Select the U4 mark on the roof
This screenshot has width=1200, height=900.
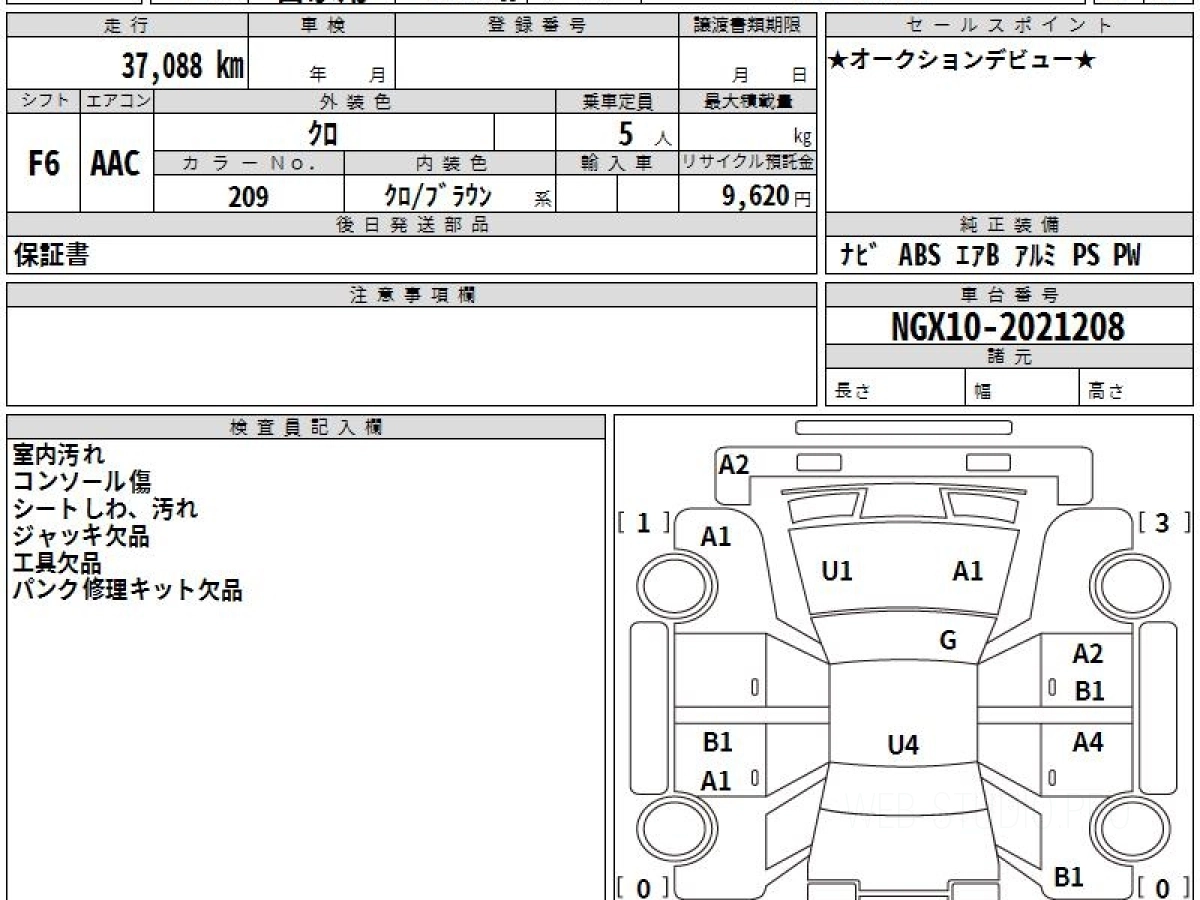pos(903,745)
